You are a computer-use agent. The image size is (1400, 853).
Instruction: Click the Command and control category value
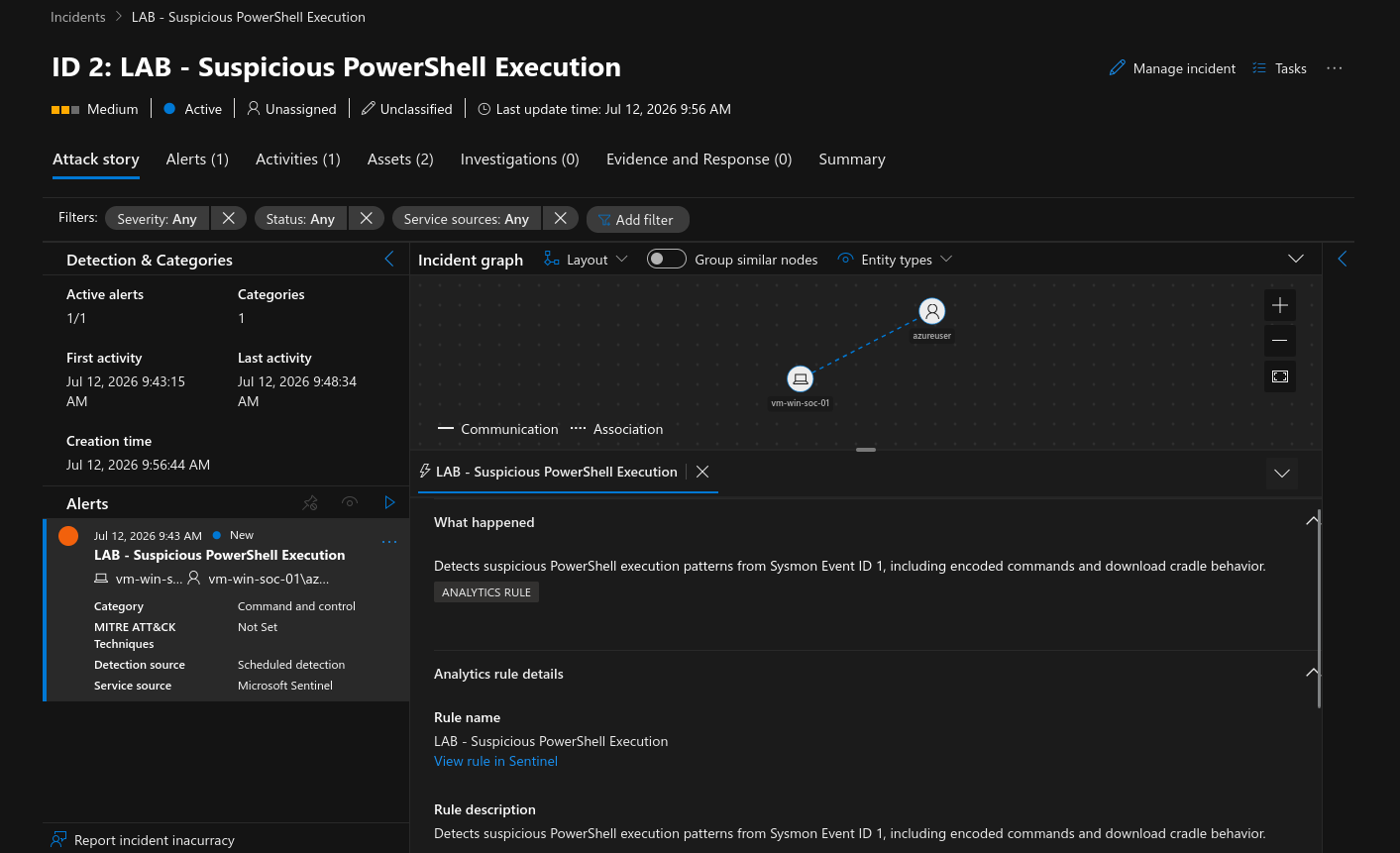point(296,606)
